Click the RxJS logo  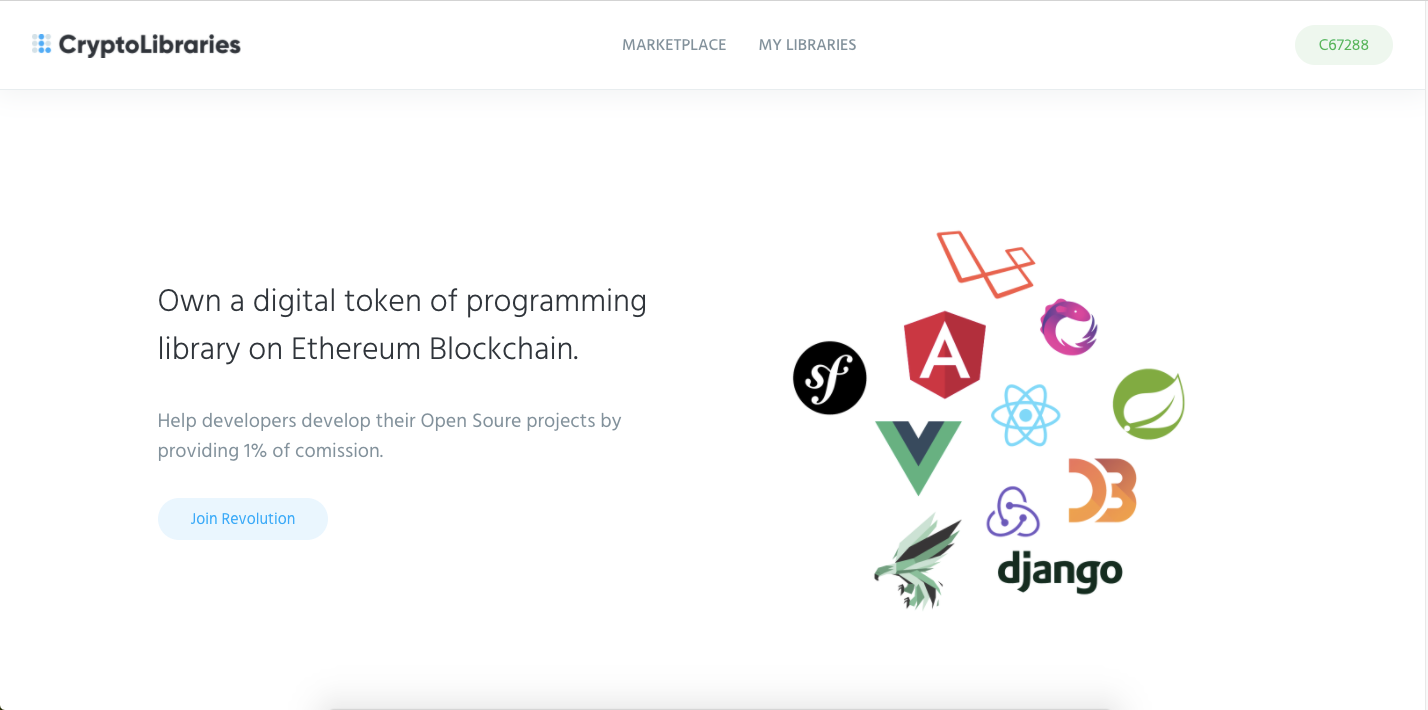tap(1068, 327)
